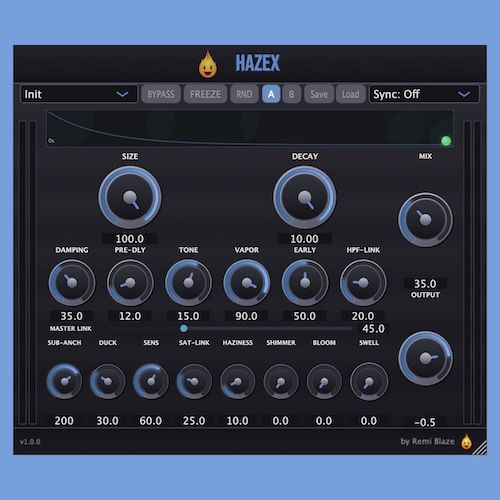Click the SAT-LINK value 25.0

194,421
